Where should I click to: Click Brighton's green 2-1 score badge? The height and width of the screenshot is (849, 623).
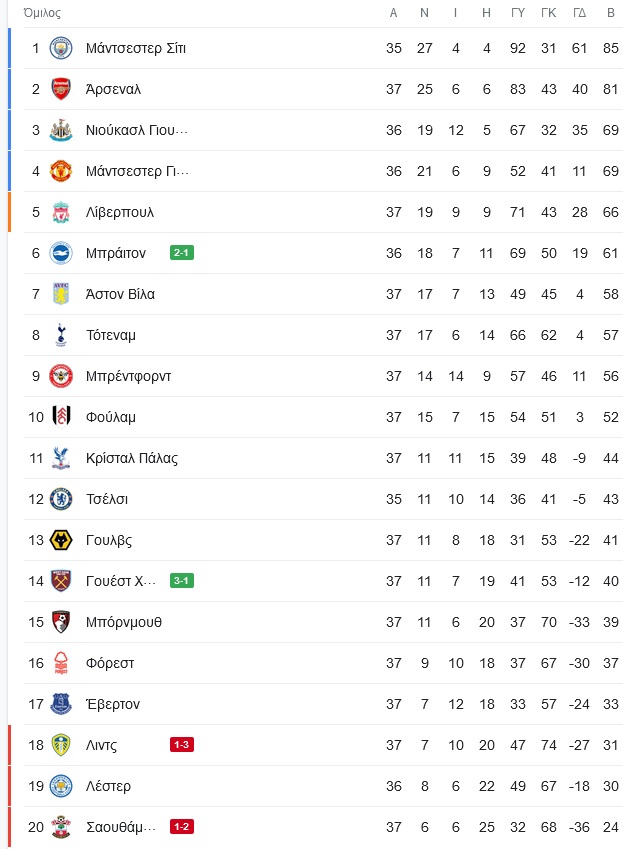pyautogui.click(x=182, y=253)
